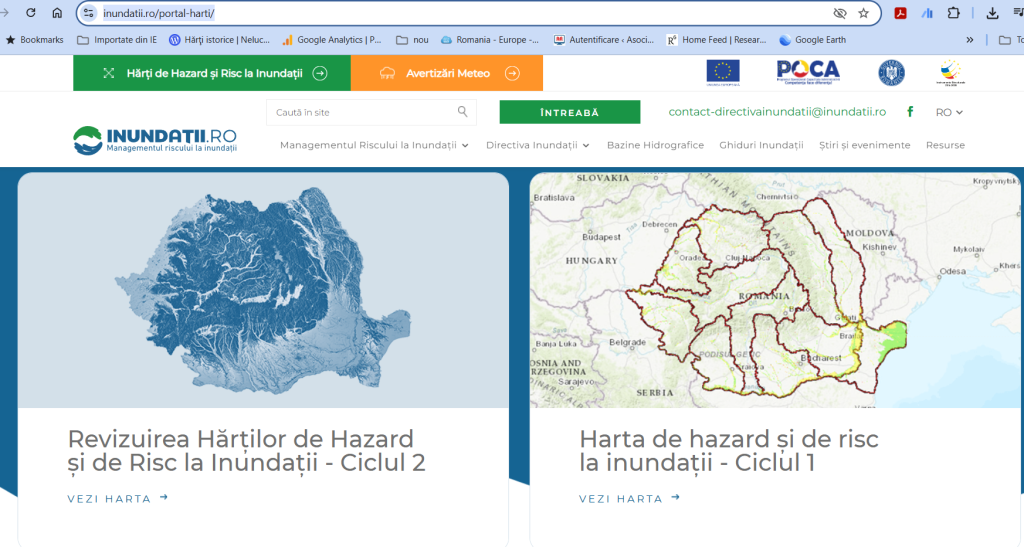
Task: Expand the Directiva Inundații menu
Action: pyautogui.click(x=537, y=145)
